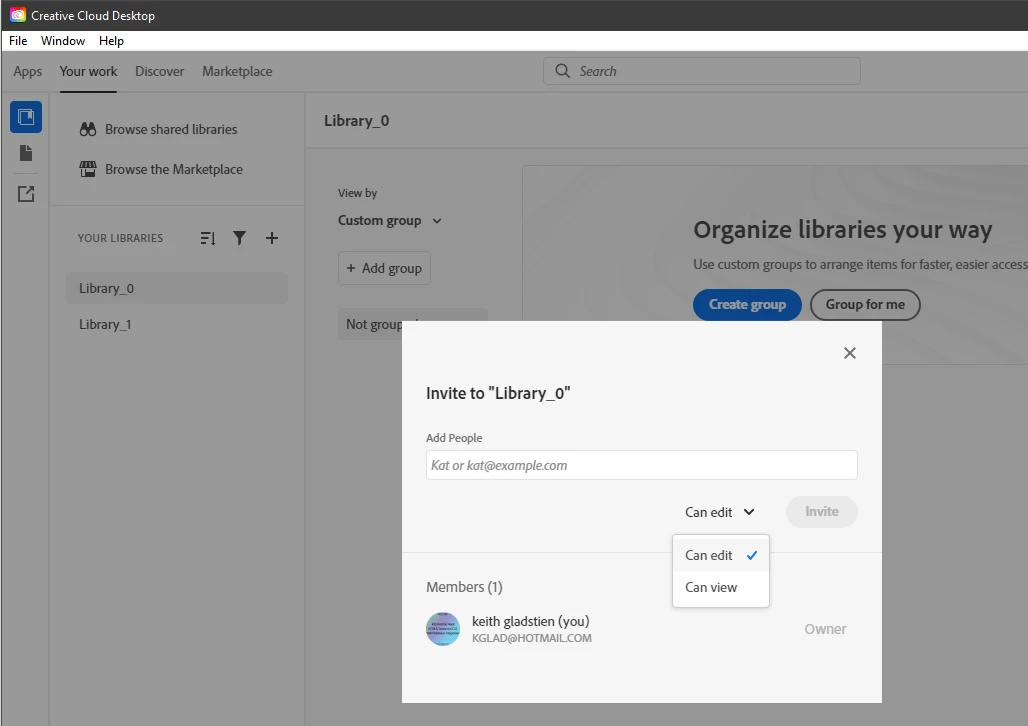Click the Group for me button
1028x726 pixels.
tap(865, 304)
